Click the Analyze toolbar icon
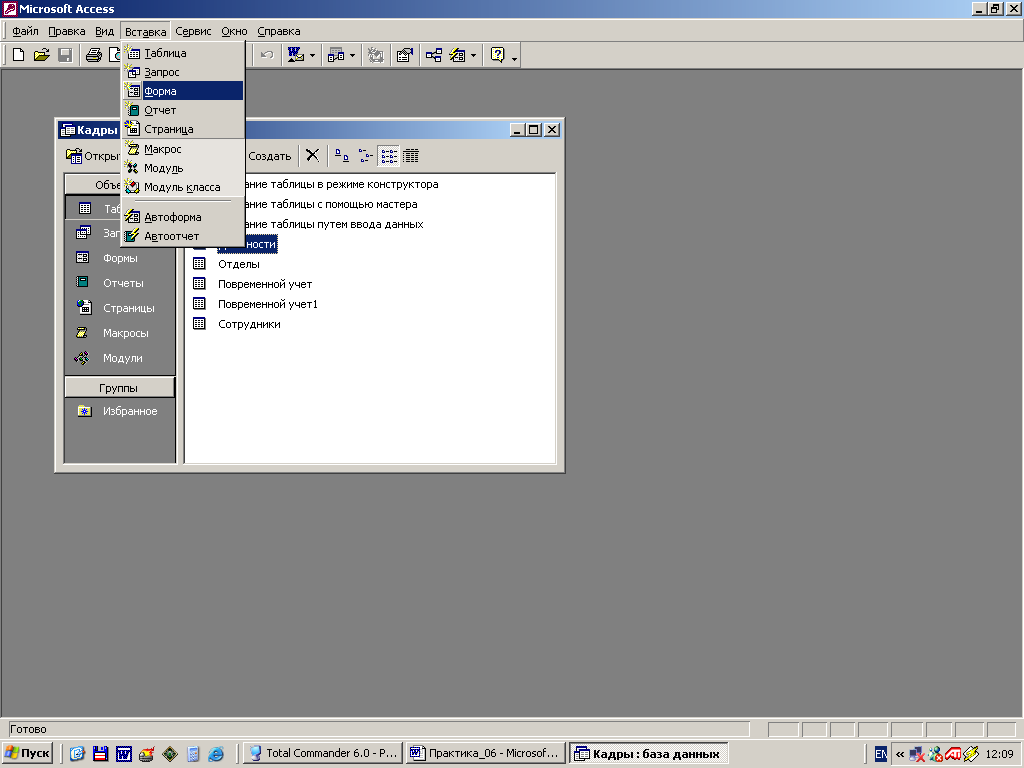The image size is (1024, 768). (x=336, y=55)
